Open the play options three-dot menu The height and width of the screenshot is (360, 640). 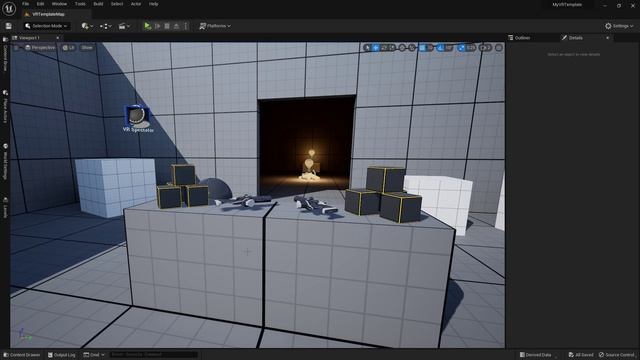point(186,26)
